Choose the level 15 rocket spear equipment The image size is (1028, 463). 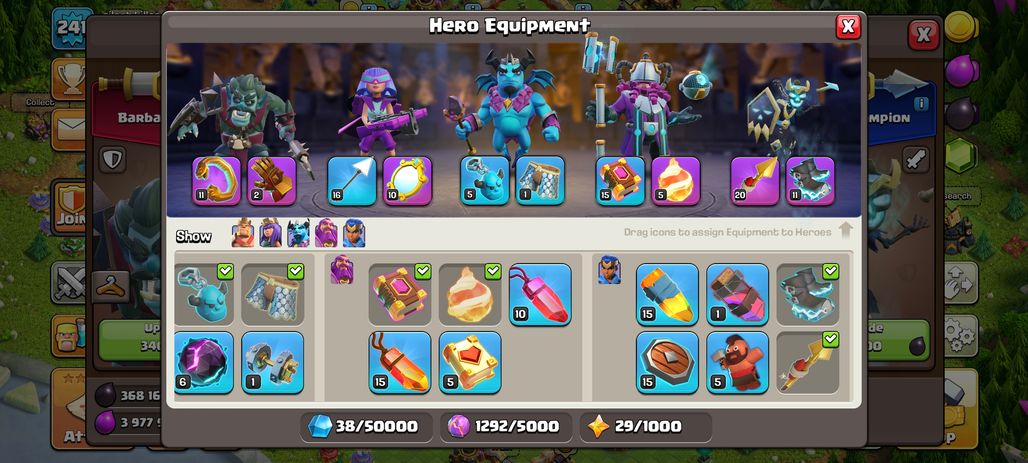(667, 294)
